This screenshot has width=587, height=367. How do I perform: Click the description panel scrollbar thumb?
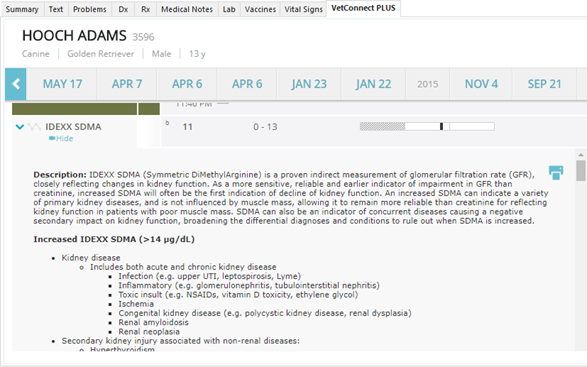click(581, 171)
